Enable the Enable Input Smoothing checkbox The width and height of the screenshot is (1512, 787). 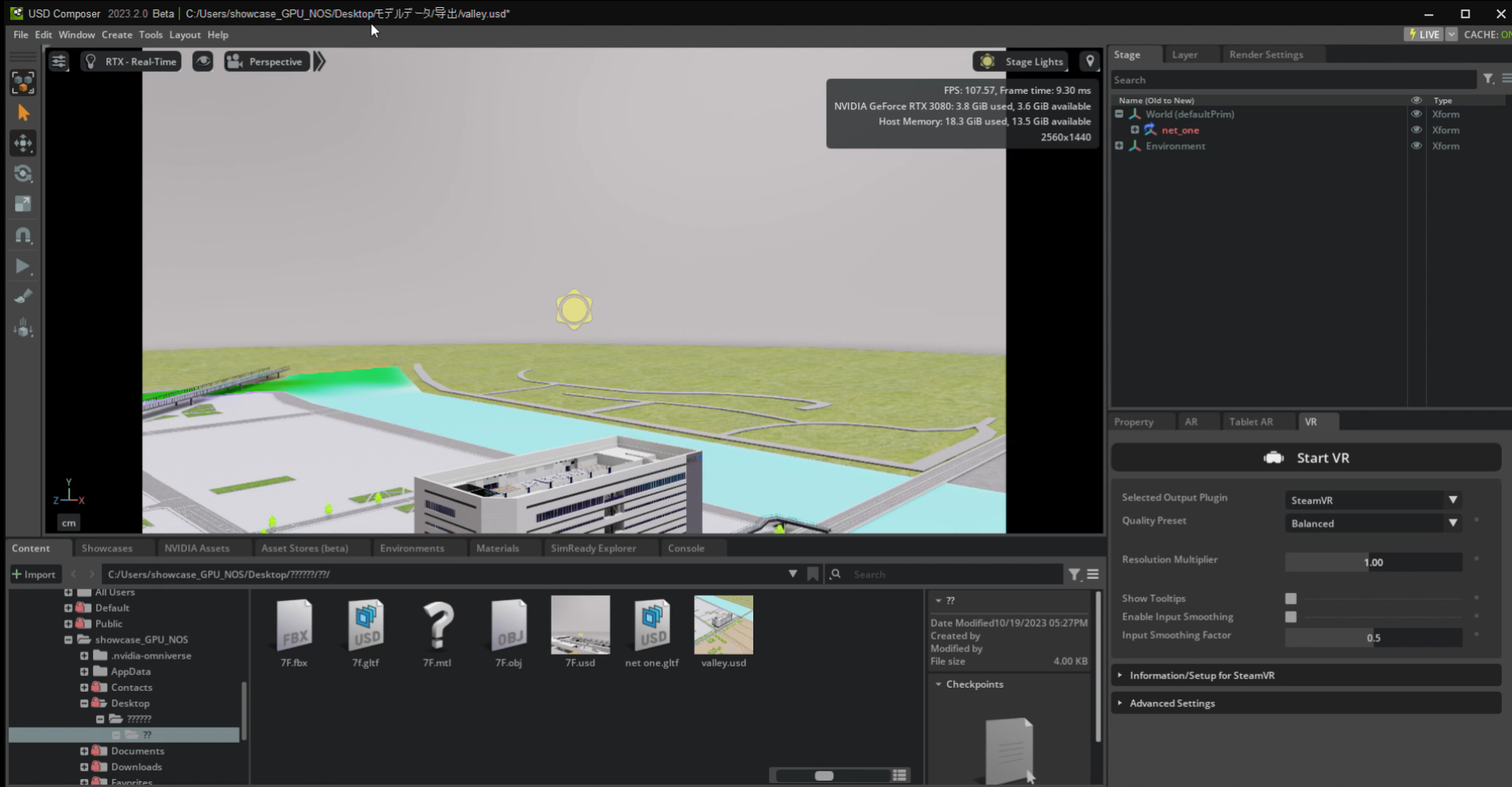point(1291,617)
